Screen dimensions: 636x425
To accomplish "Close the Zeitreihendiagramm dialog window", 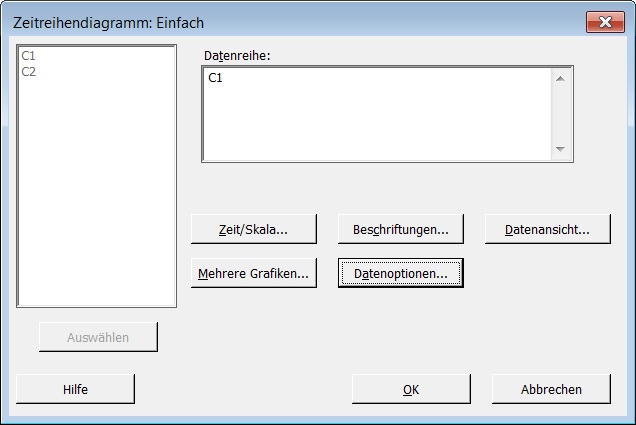I will [605, 22].
